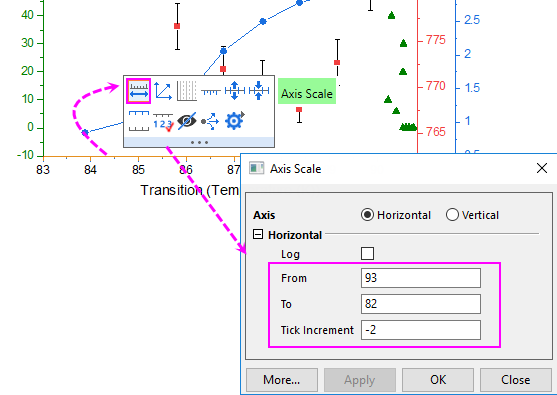The image size is (557, 395).
Task: Click the Close button at dialog bottom
Action: pyautogui.click(x=516, y=380)
